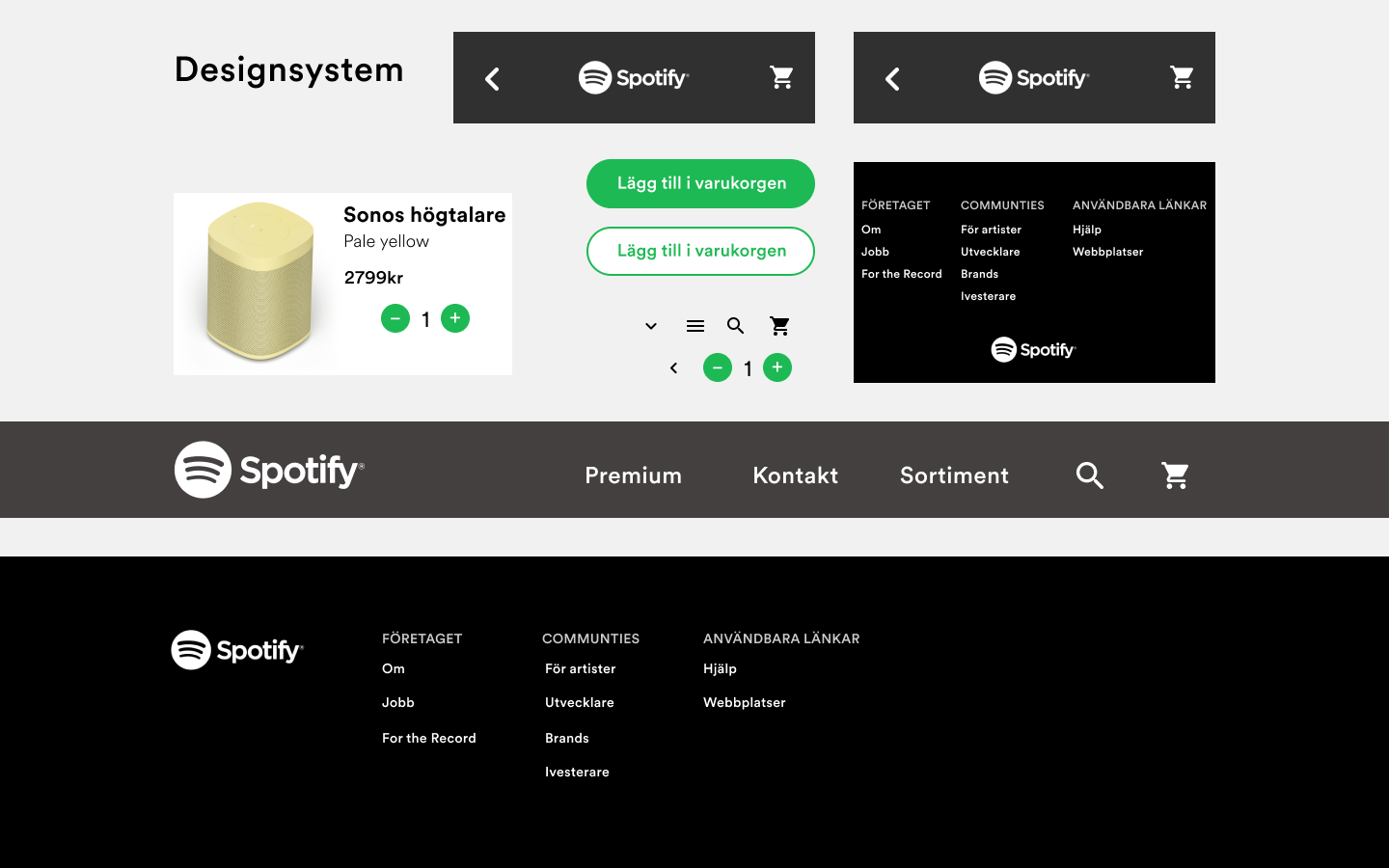Click filled green Lägg till i varukorgen button
This screenshot has width=1389, height=868.
coord(700,183)
